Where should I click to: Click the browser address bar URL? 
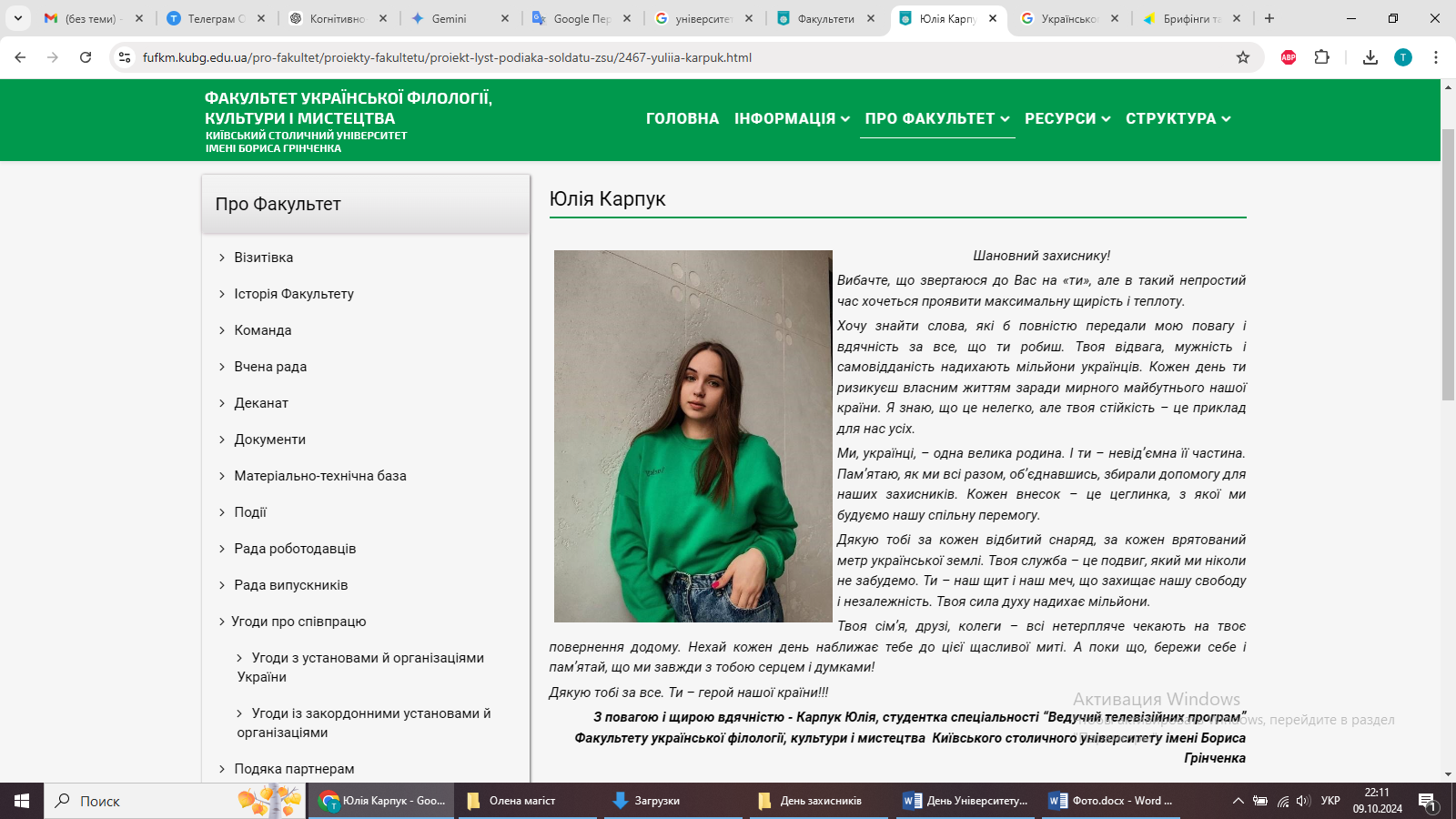(x=447, y=57)
